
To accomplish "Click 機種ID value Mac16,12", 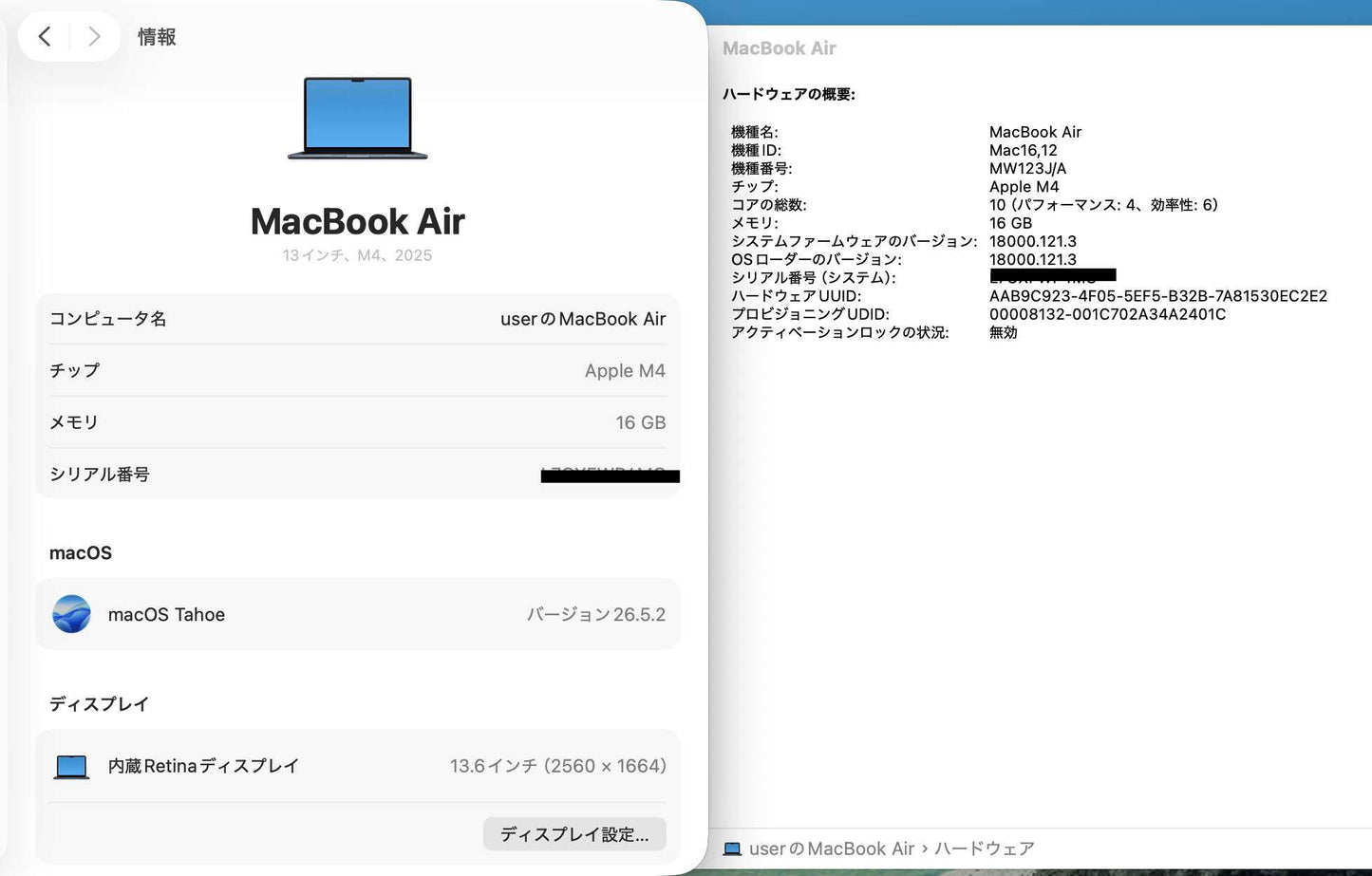I will click(1023, 150).
